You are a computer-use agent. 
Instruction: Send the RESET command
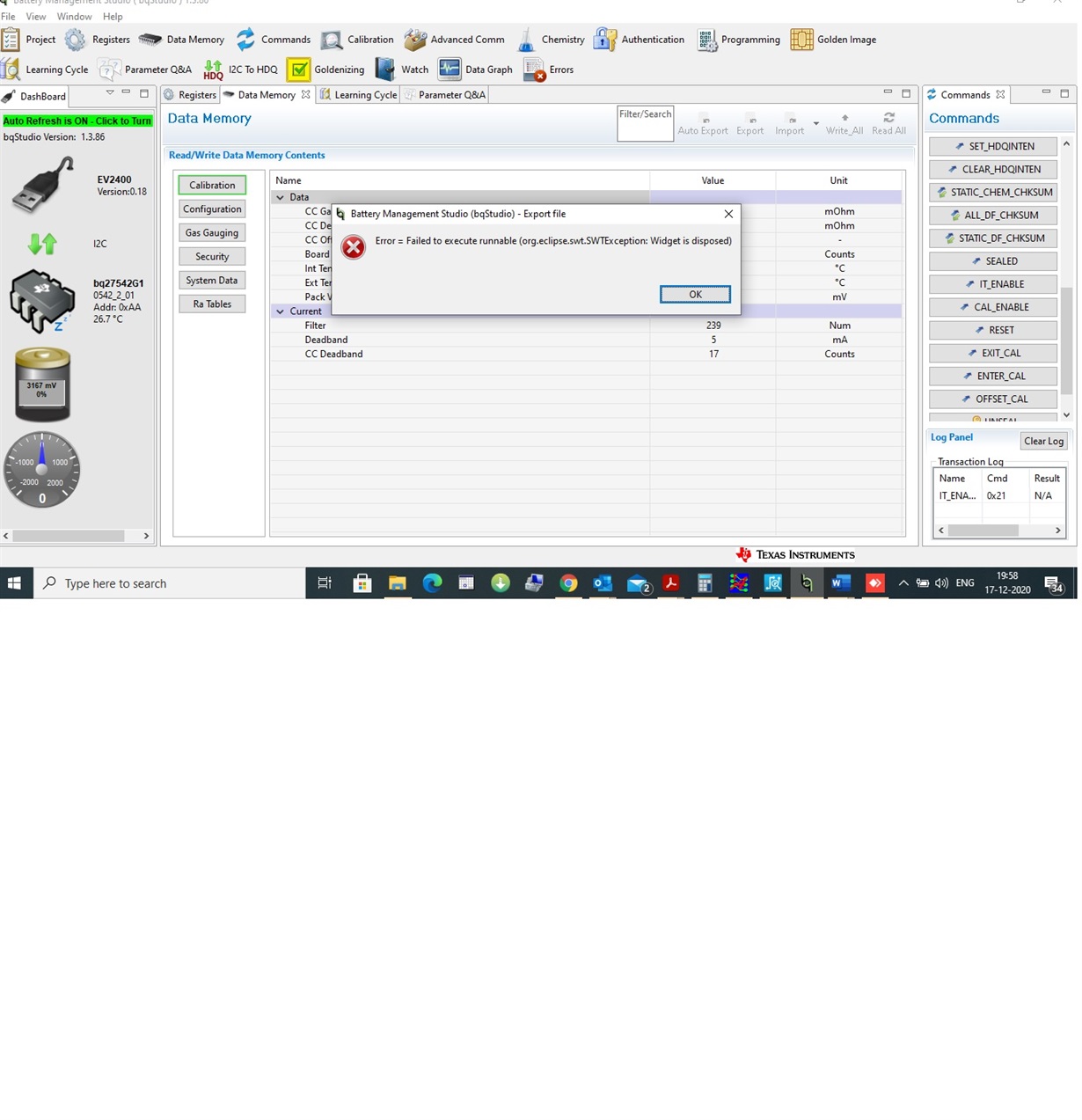point(993,330)
